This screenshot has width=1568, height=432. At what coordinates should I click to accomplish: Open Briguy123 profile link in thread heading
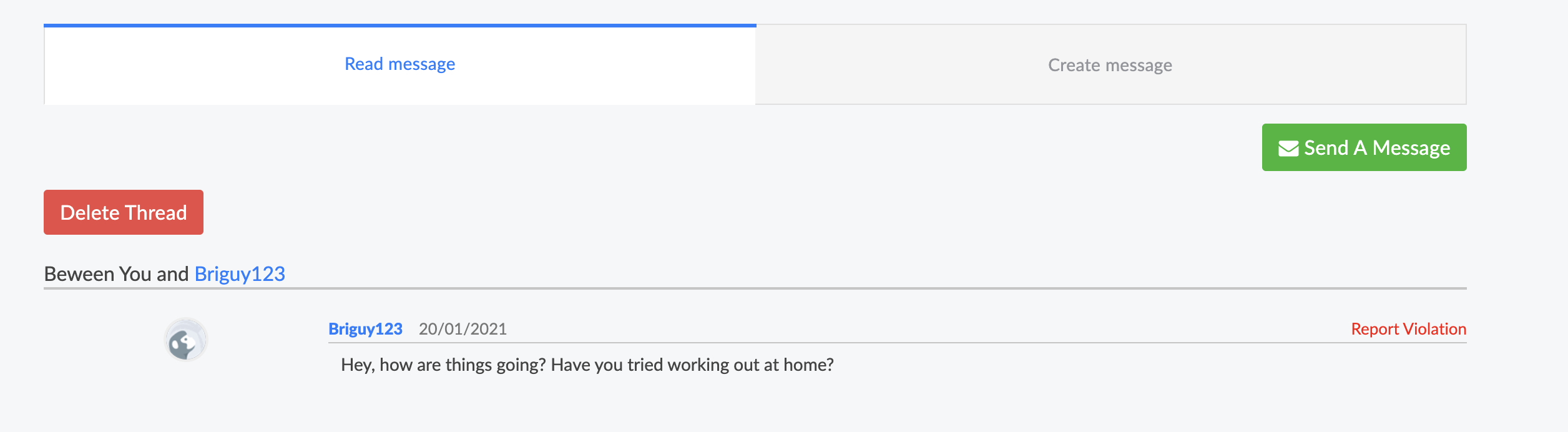[x=240, y=274]
